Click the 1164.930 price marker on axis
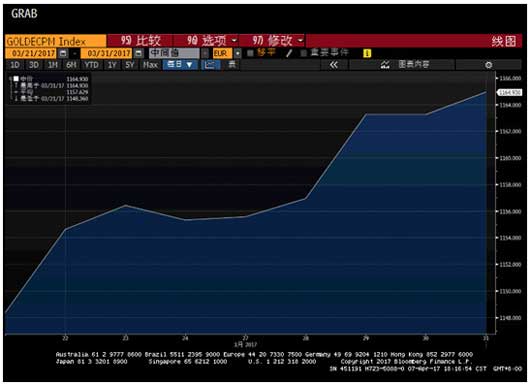The width and height of the screenshot is (530, 384). pyautogui.click(x=509, y=92)
